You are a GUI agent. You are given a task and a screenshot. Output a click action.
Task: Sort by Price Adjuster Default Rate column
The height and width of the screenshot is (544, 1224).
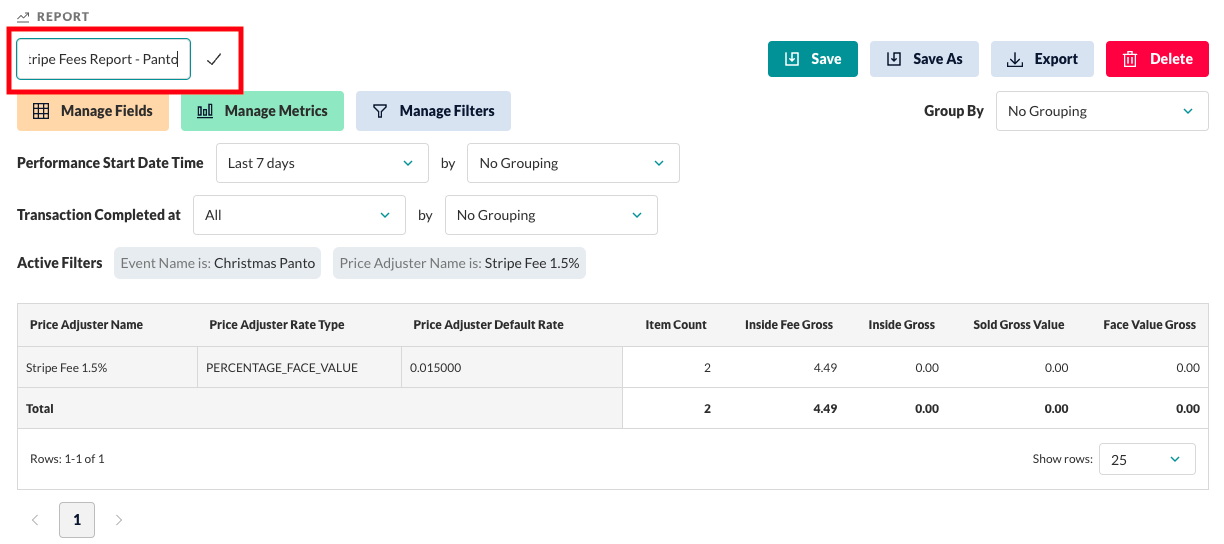[x=488, y=325]
